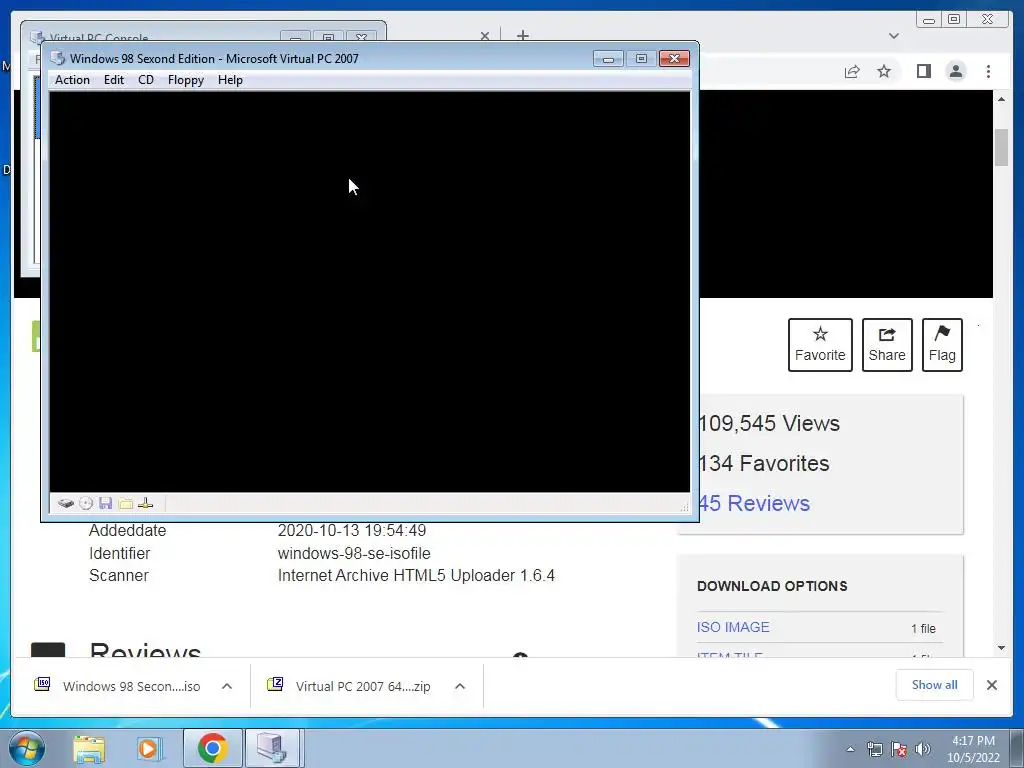Click the DOWNLOAD OPTIONS heading

pos(772,586)
